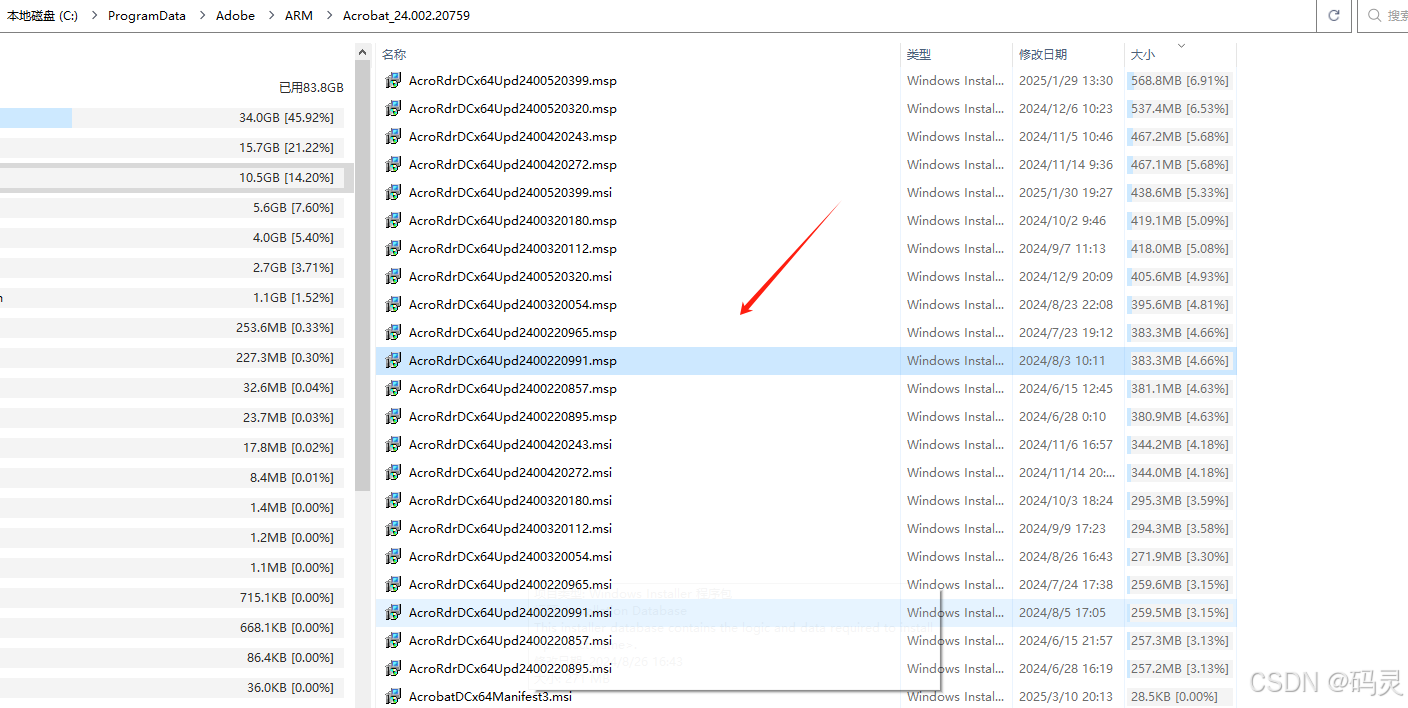
Task: Click installer icon of AcrobatDCx64Manifest3.msi
Action: click(394, 697)
